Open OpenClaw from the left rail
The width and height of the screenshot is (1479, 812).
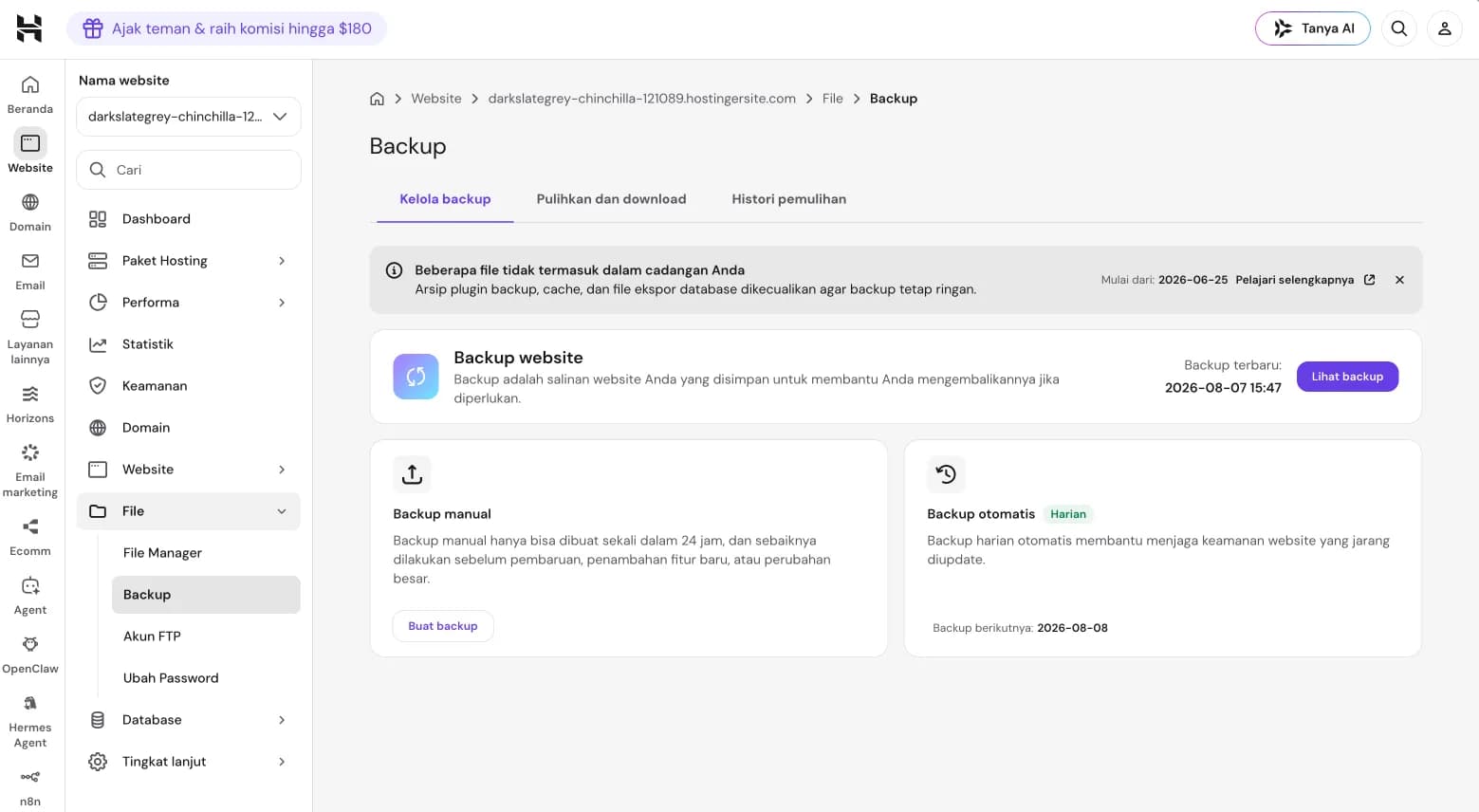tap(30, 655)
